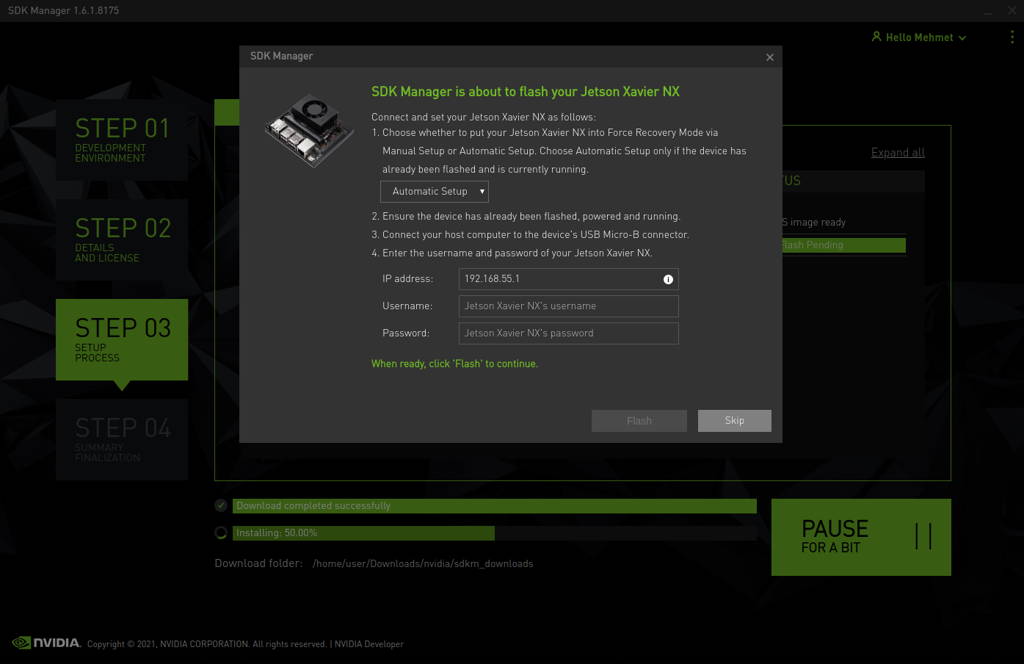Click the Username input field

coord(568,306)
